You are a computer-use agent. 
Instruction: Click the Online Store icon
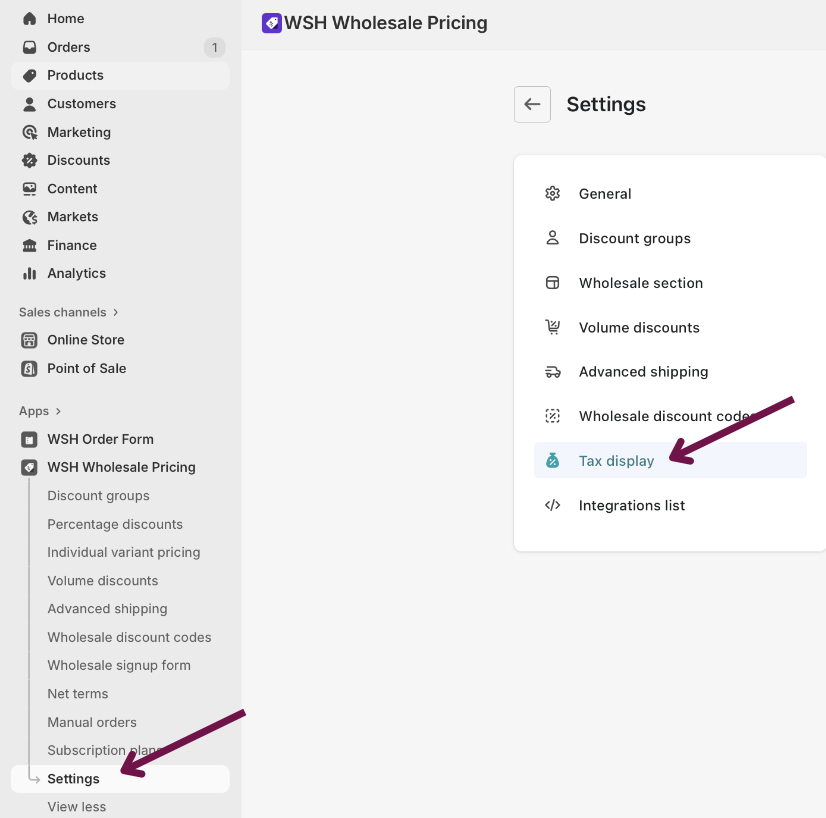[29, 340]
